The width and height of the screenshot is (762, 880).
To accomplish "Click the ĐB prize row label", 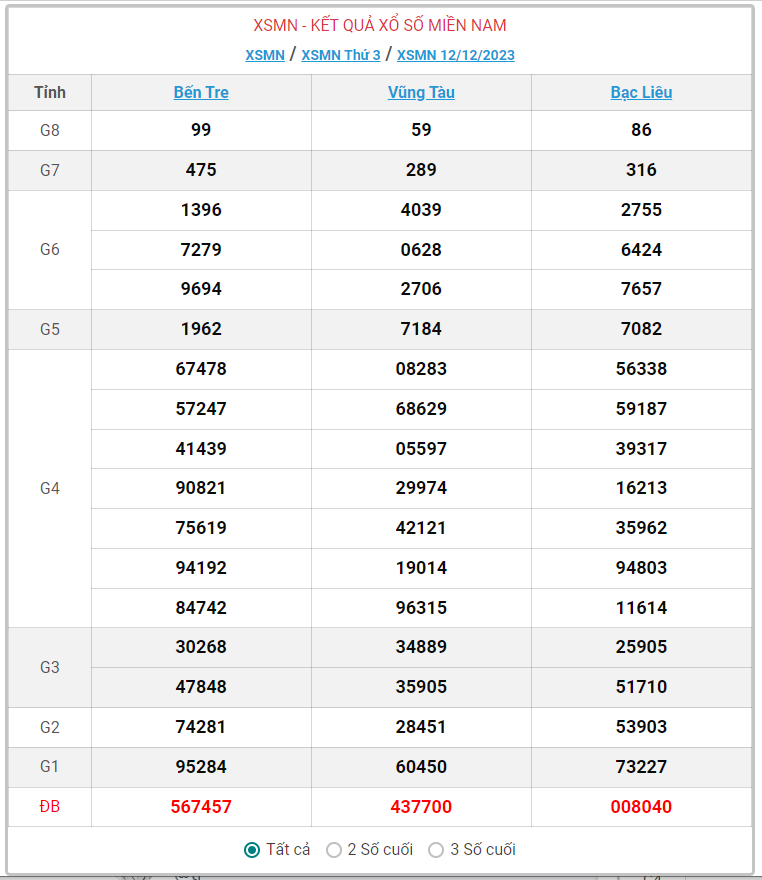I will (50, 807).
